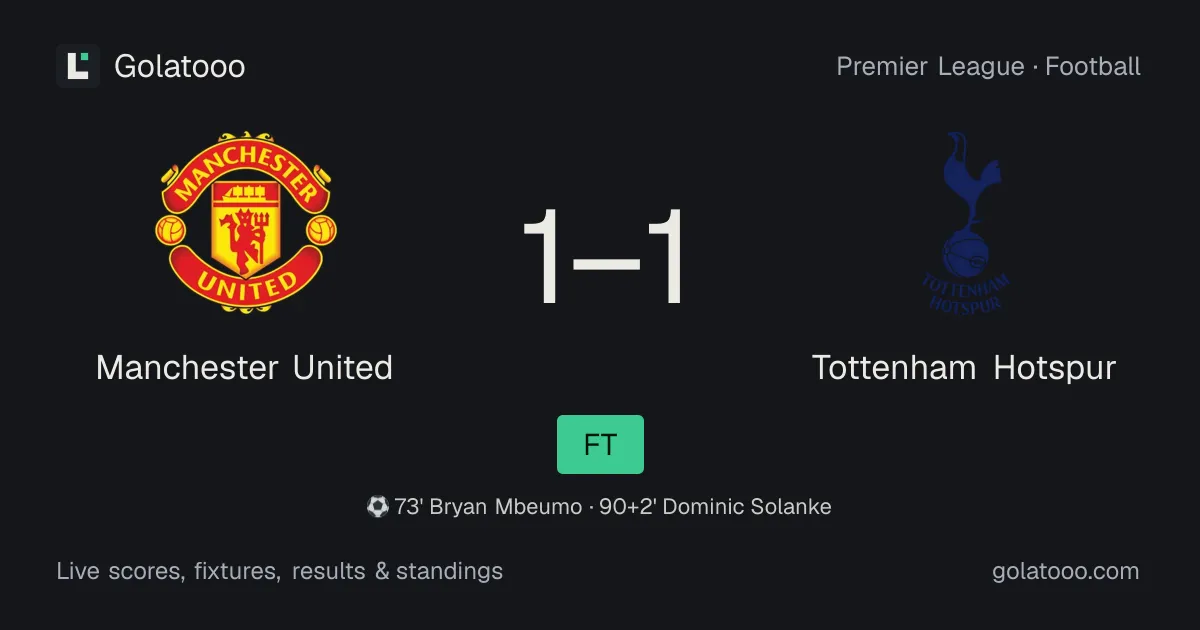
Task: Select the 73' Bryan Mbeumo goal entry
Action: 488,507
